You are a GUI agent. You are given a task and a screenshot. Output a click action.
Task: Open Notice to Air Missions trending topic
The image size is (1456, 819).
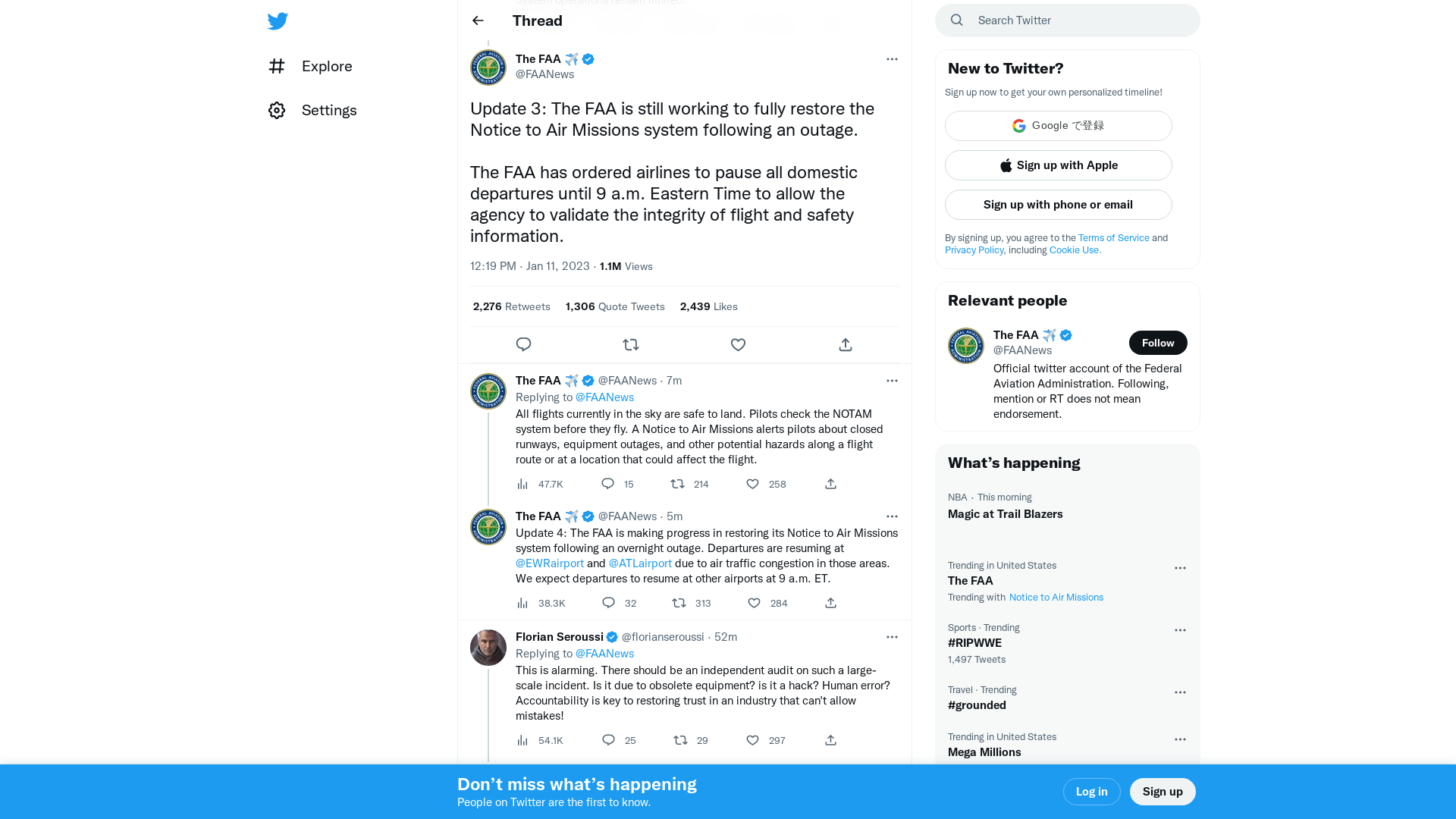click(1056, 597)
